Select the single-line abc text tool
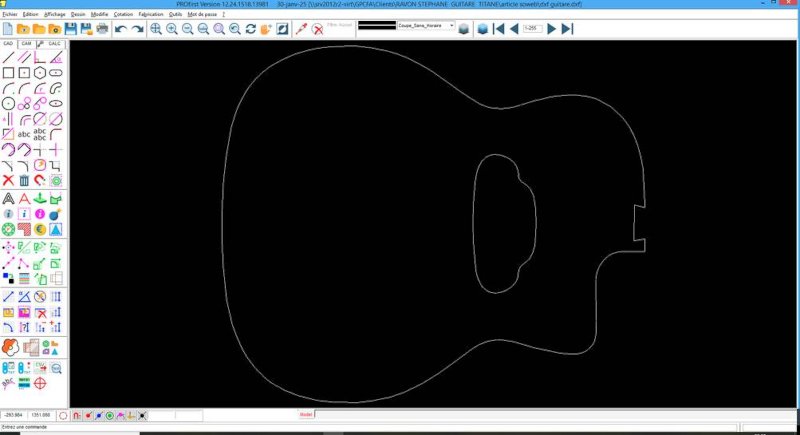This screenshot has width=800, height=435. point(24,135)
